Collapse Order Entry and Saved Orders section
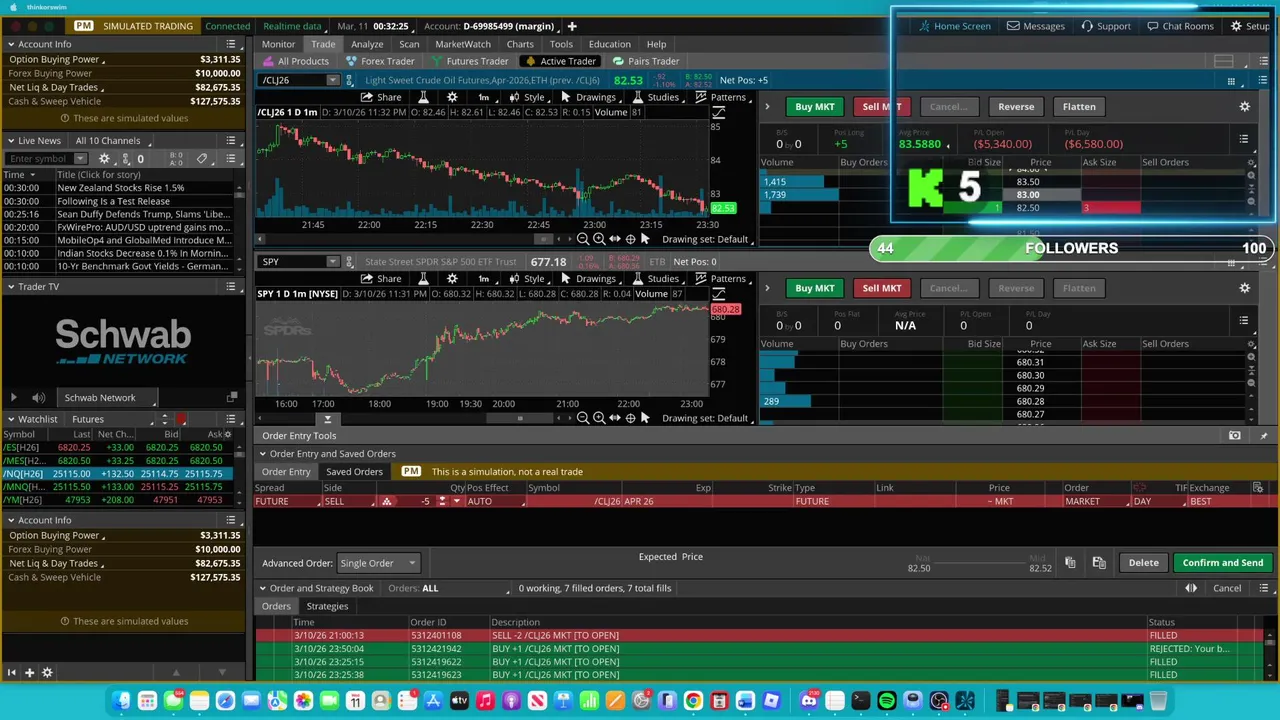 262,454
